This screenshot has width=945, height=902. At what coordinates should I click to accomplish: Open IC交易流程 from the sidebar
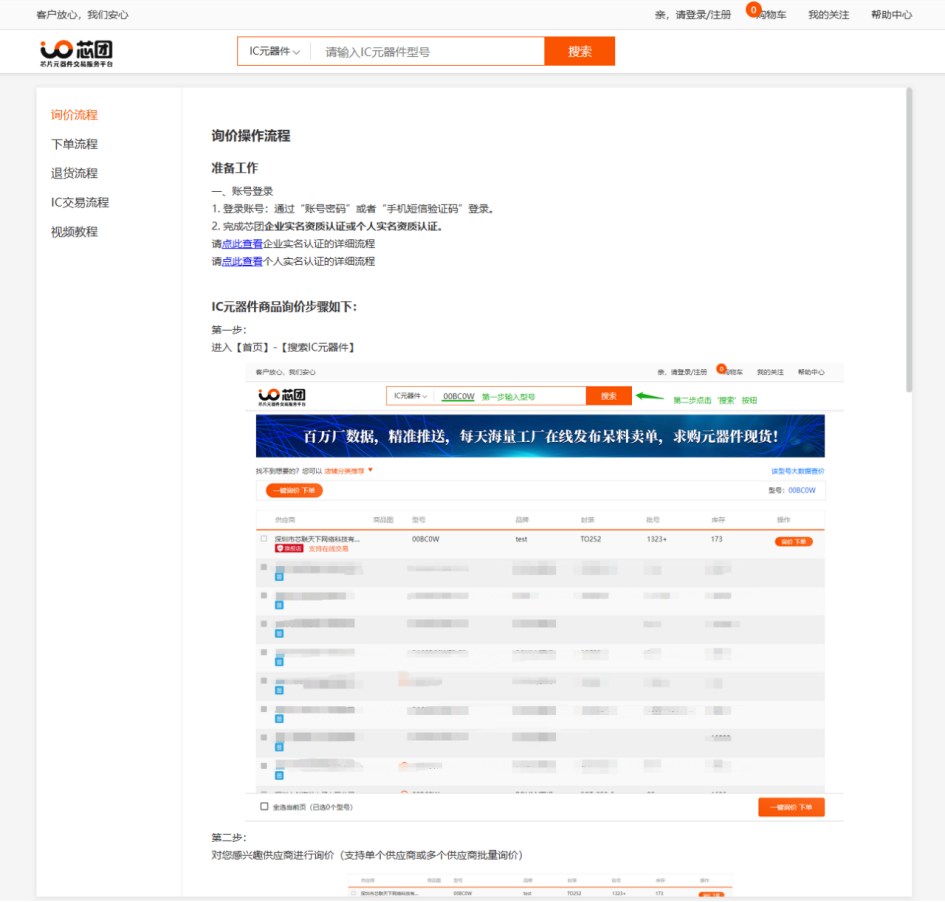pyautogui.click(x=80, y=202)
